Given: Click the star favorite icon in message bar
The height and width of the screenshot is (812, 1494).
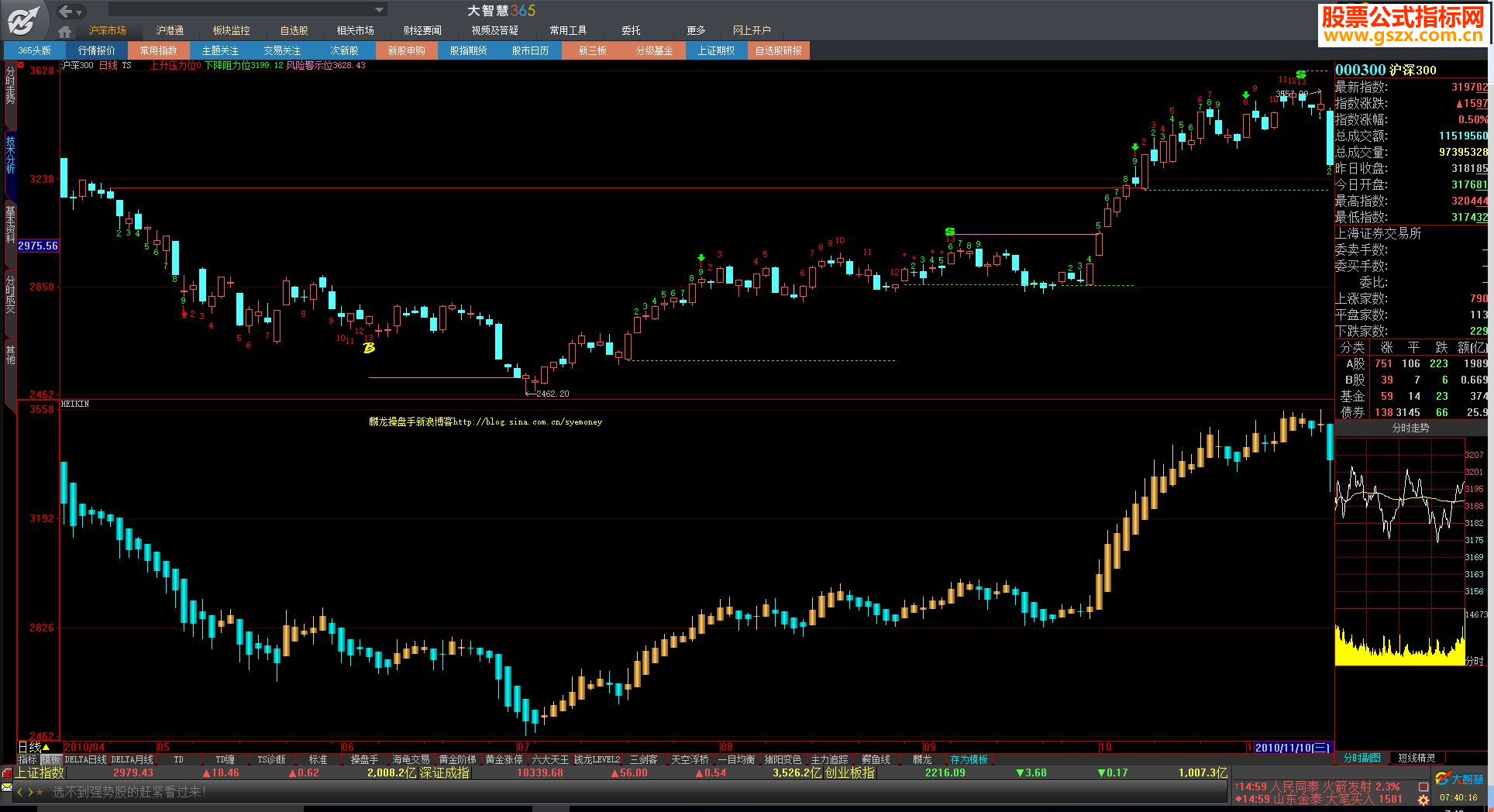Looking at the screenshot, I should point(41,792).
